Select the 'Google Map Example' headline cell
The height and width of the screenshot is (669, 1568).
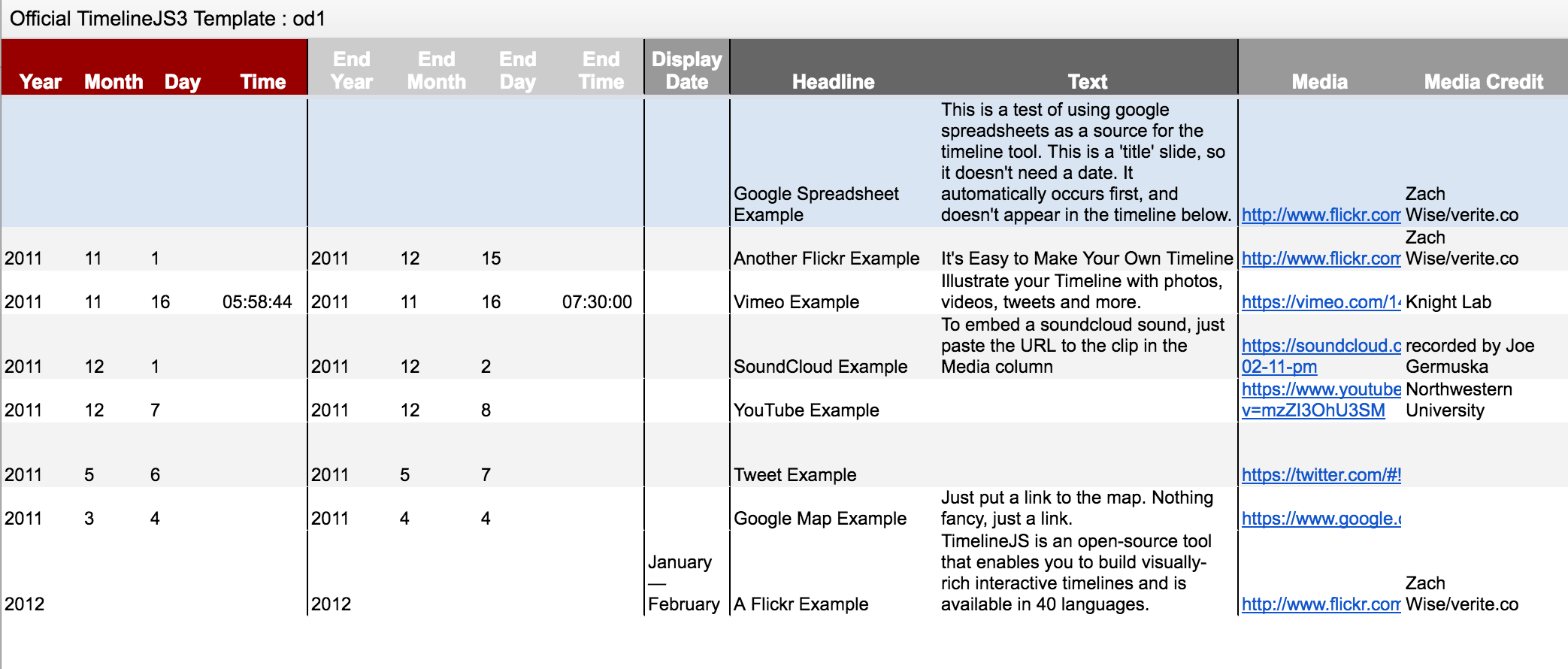[x=820, y=519]
